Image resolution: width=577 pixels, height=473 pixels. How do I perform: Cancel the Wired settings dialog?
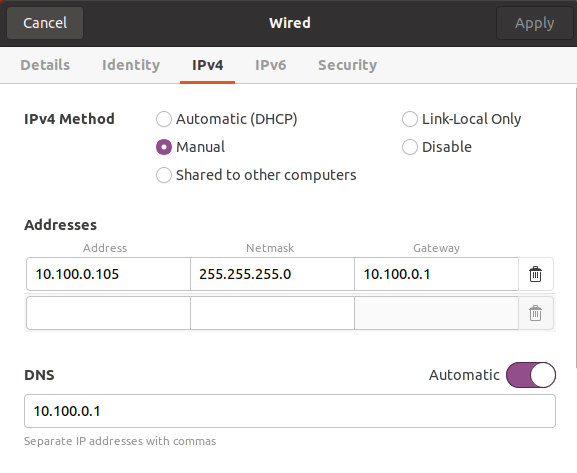tap(45, 23)
